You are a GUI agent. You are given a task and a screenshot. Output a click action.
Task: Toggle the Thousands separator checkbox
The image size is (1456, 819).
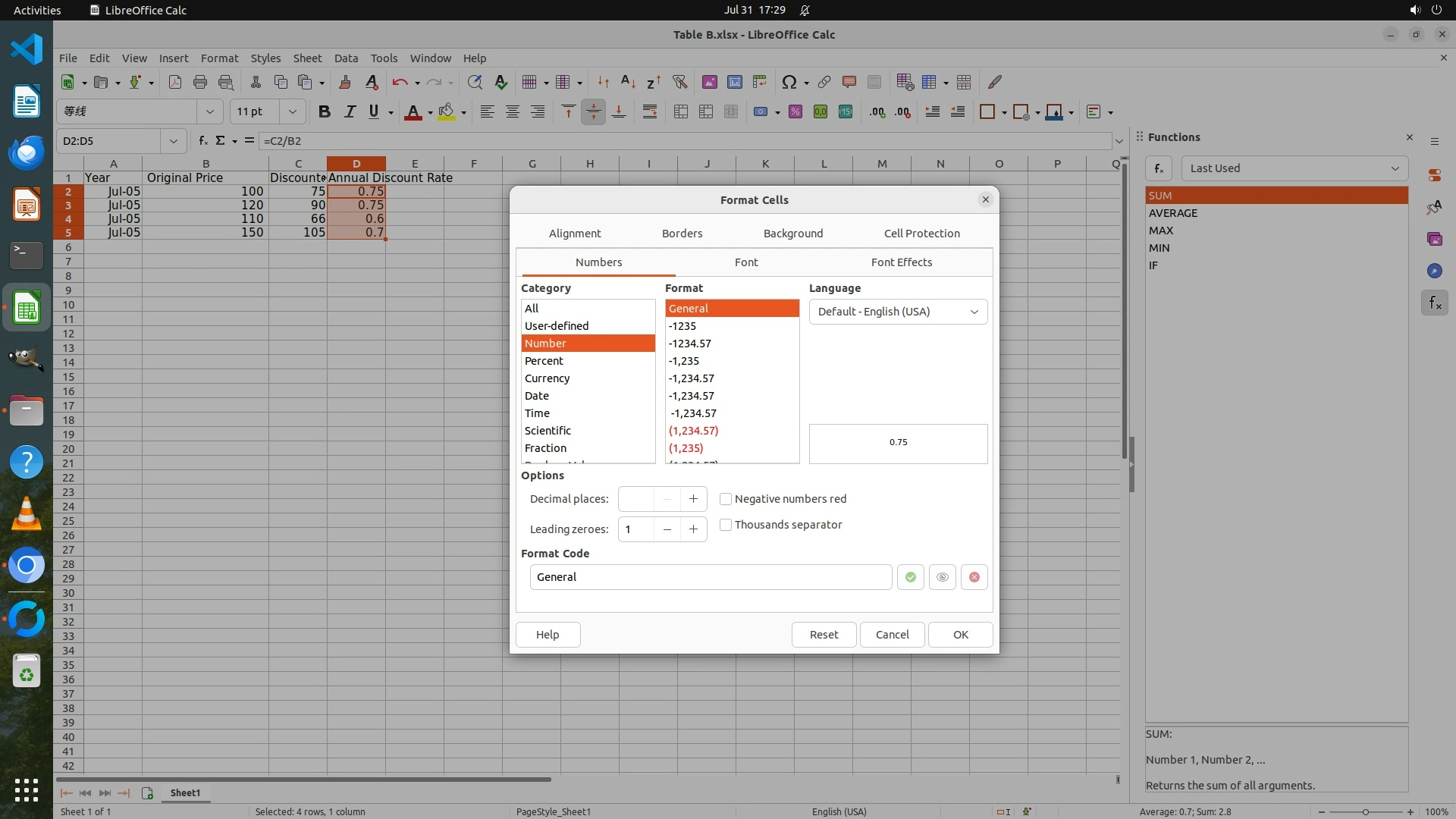(726, 525)
